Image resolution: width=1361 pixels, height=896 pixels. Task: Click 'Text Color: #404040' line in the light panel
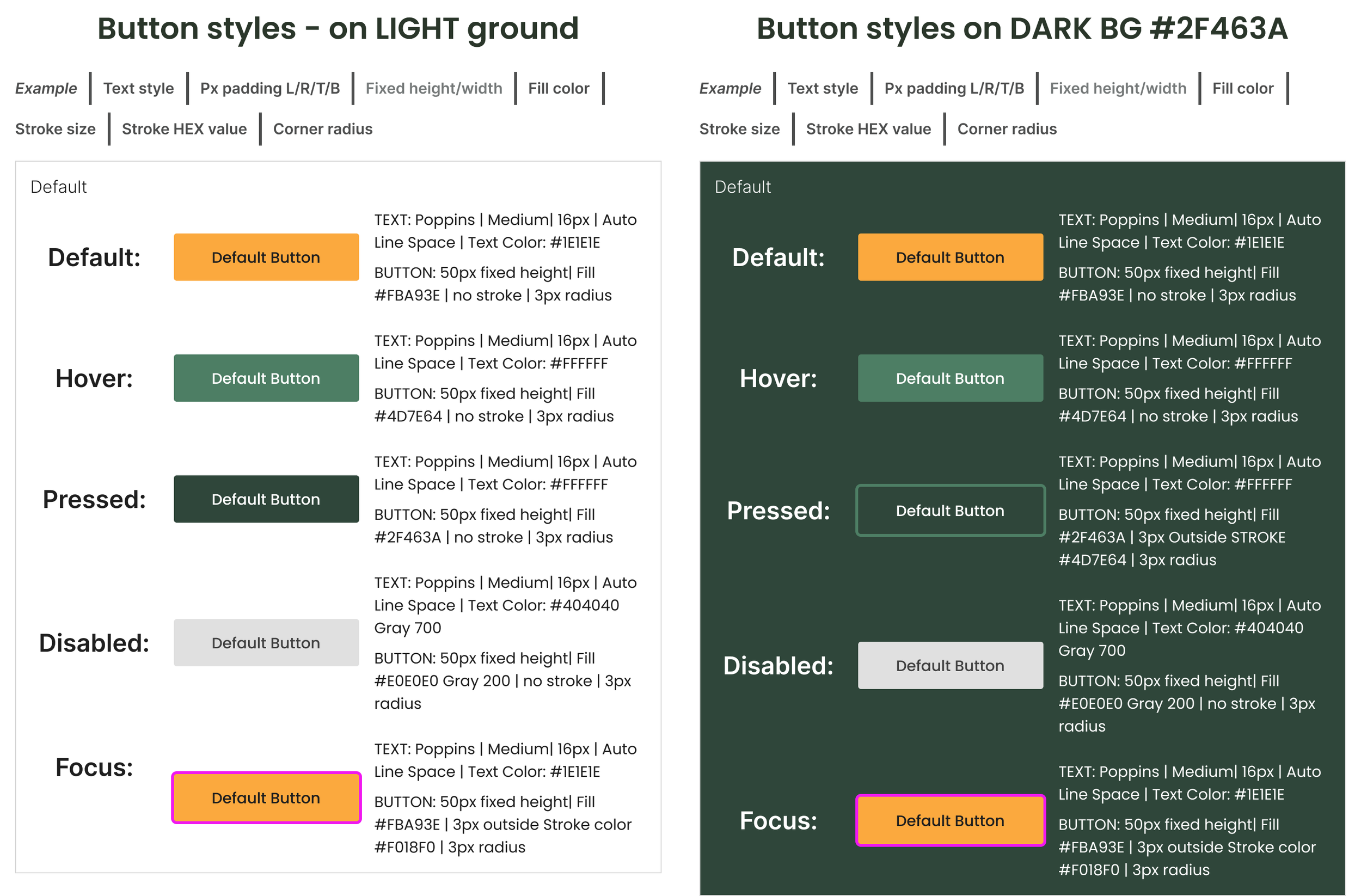(x=543, y=605)
